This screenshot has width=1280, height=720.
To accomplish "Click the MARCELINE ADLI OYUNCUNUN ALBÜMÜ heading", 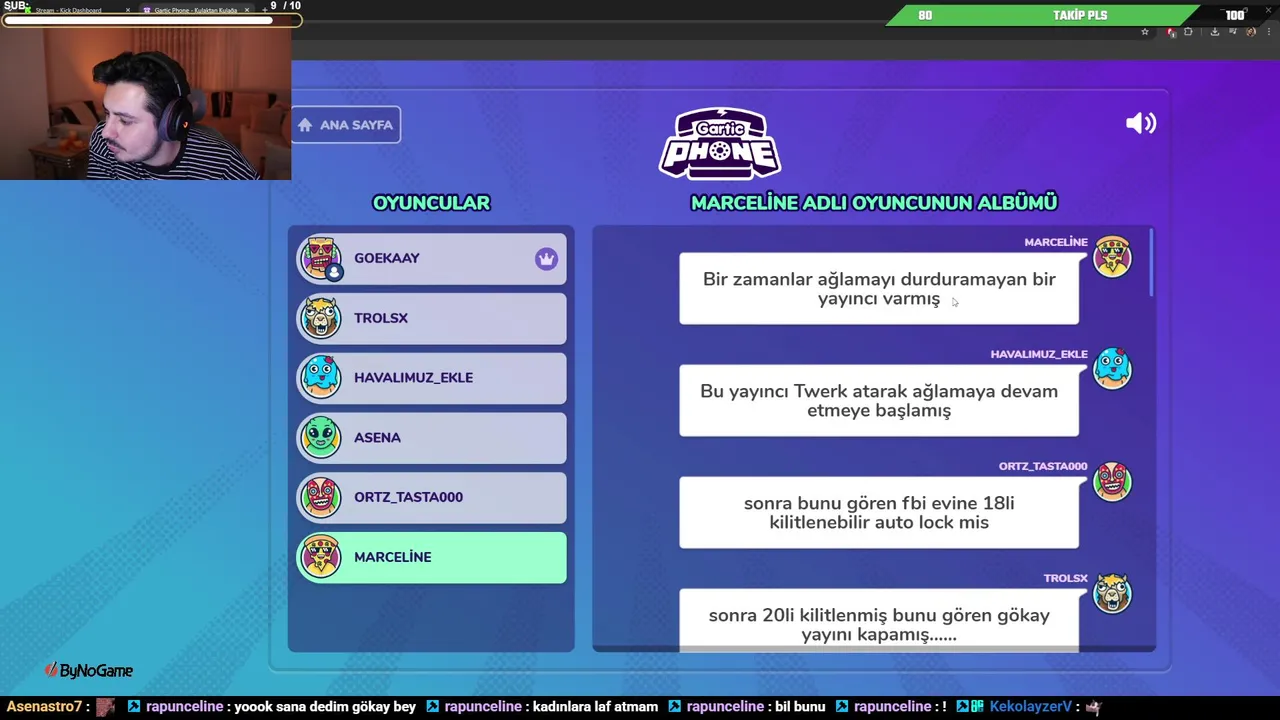I will coord(874,203).
